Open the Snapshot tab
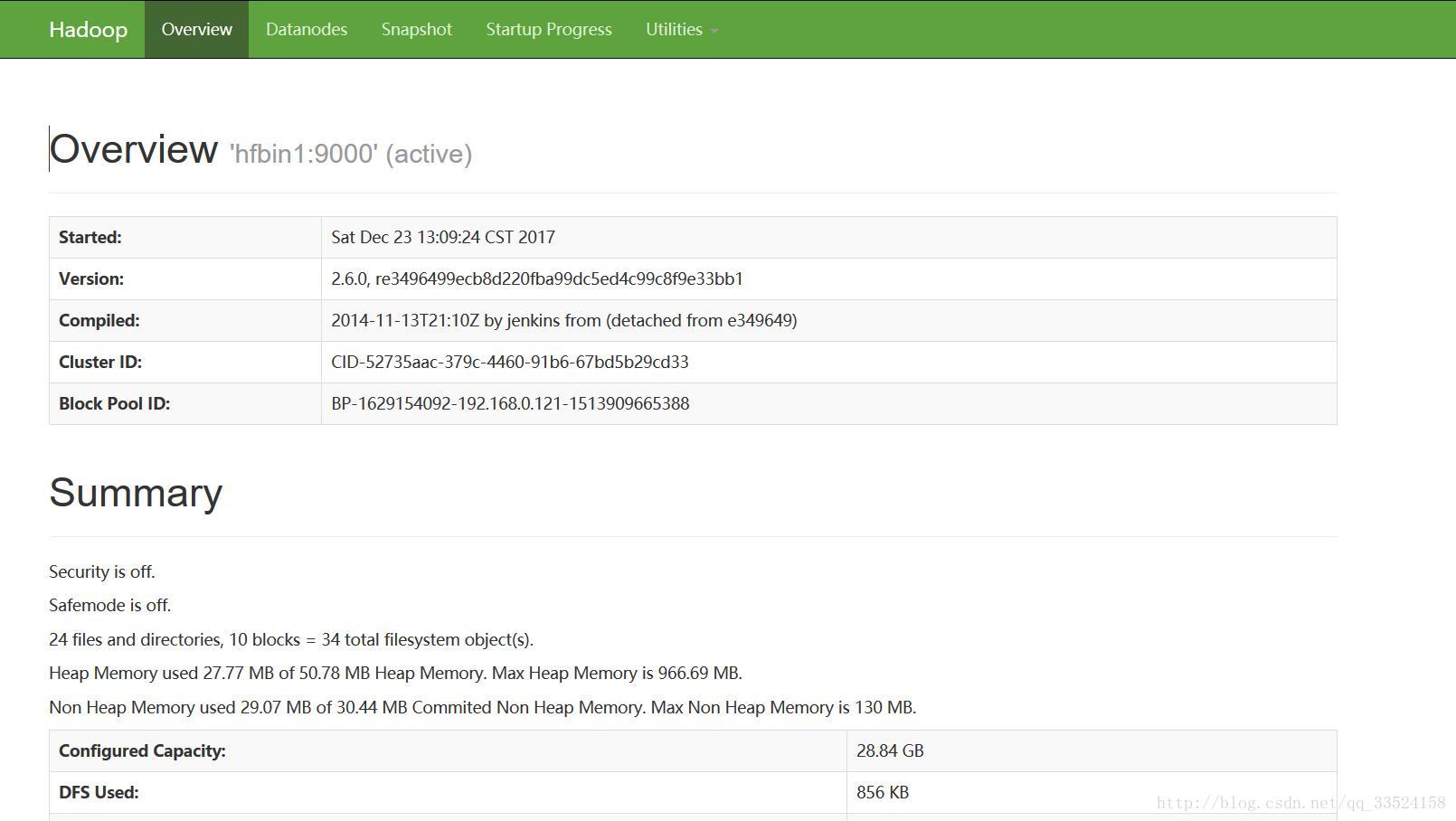This screenshot has width=1456, height=821. click(416, 30)
